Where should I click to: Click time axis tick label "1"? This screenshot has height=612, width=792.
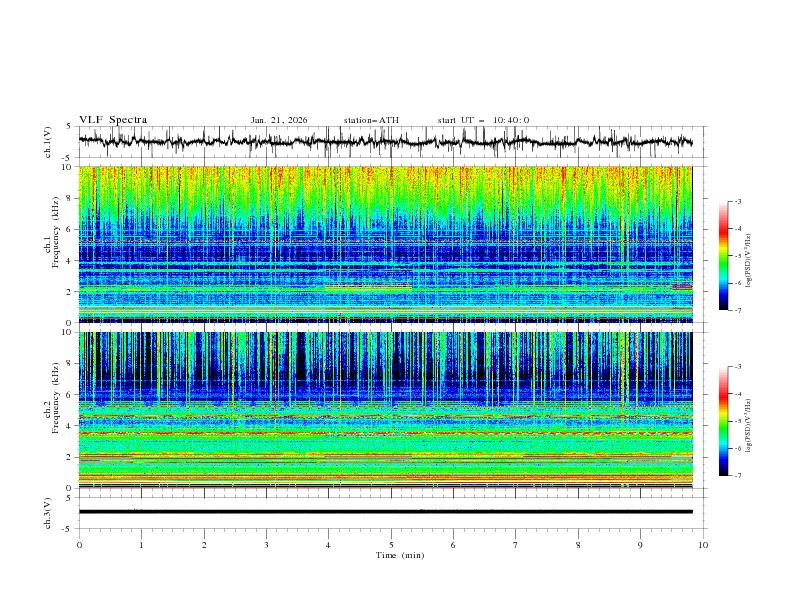[x=141, y=545]
